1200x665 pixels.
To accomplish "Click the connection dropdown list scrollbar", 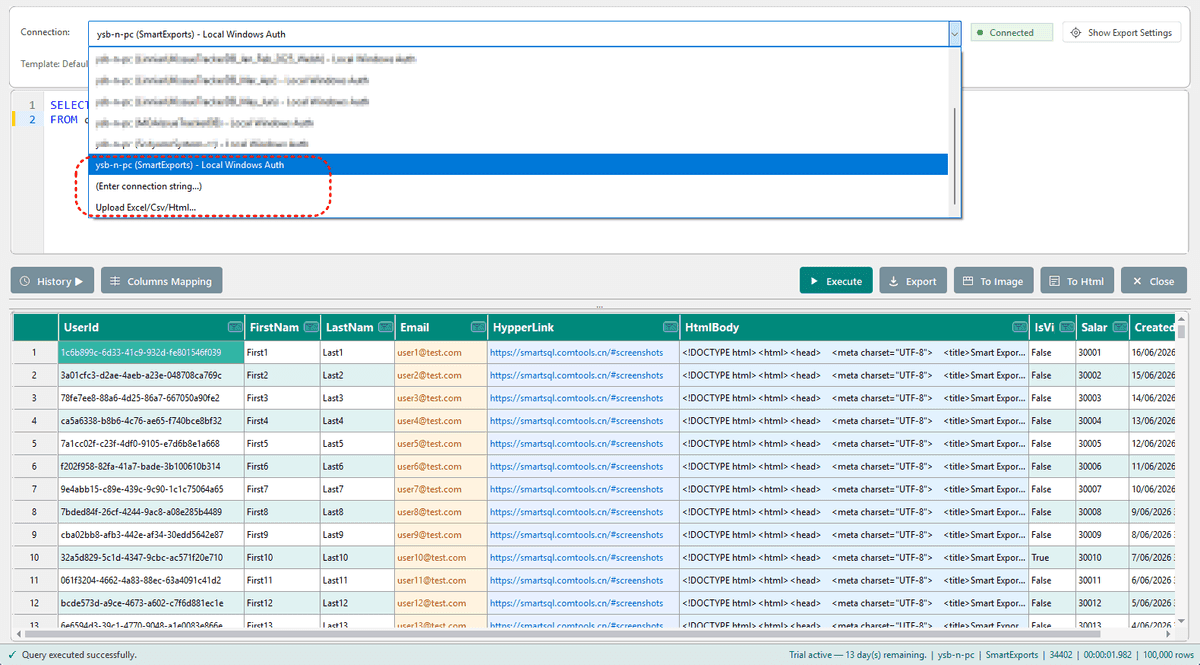I will (955, 155).
